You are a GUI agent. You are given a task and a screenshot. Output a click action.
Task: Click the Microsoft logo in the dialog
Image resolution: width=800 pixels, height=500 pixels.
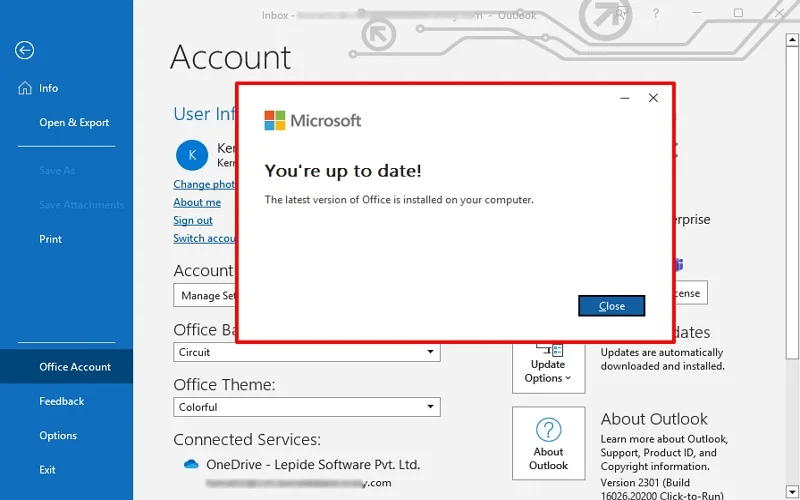tap(313, 120)
